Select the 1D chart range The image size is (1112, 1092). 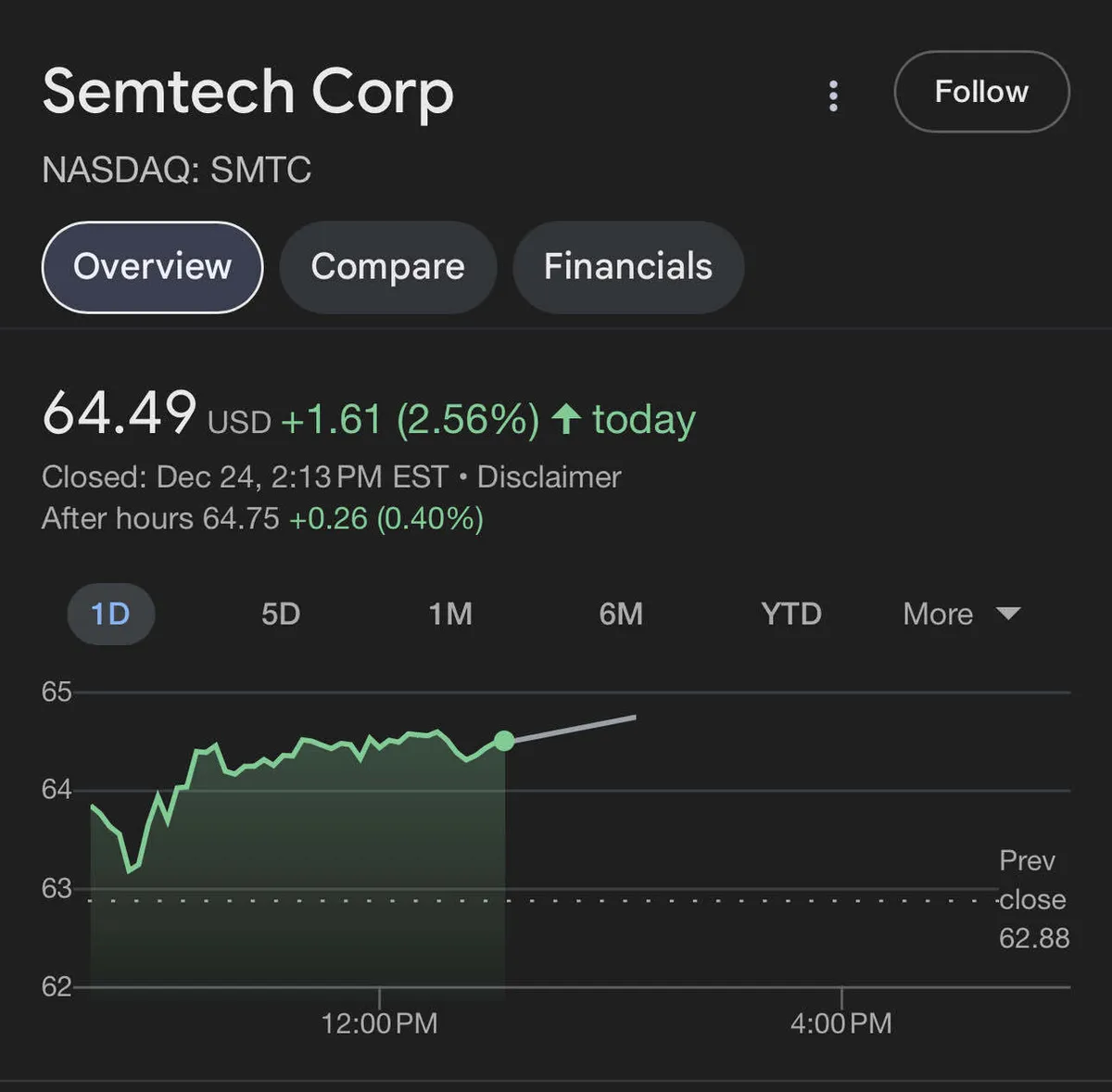(x=110, y=614)
